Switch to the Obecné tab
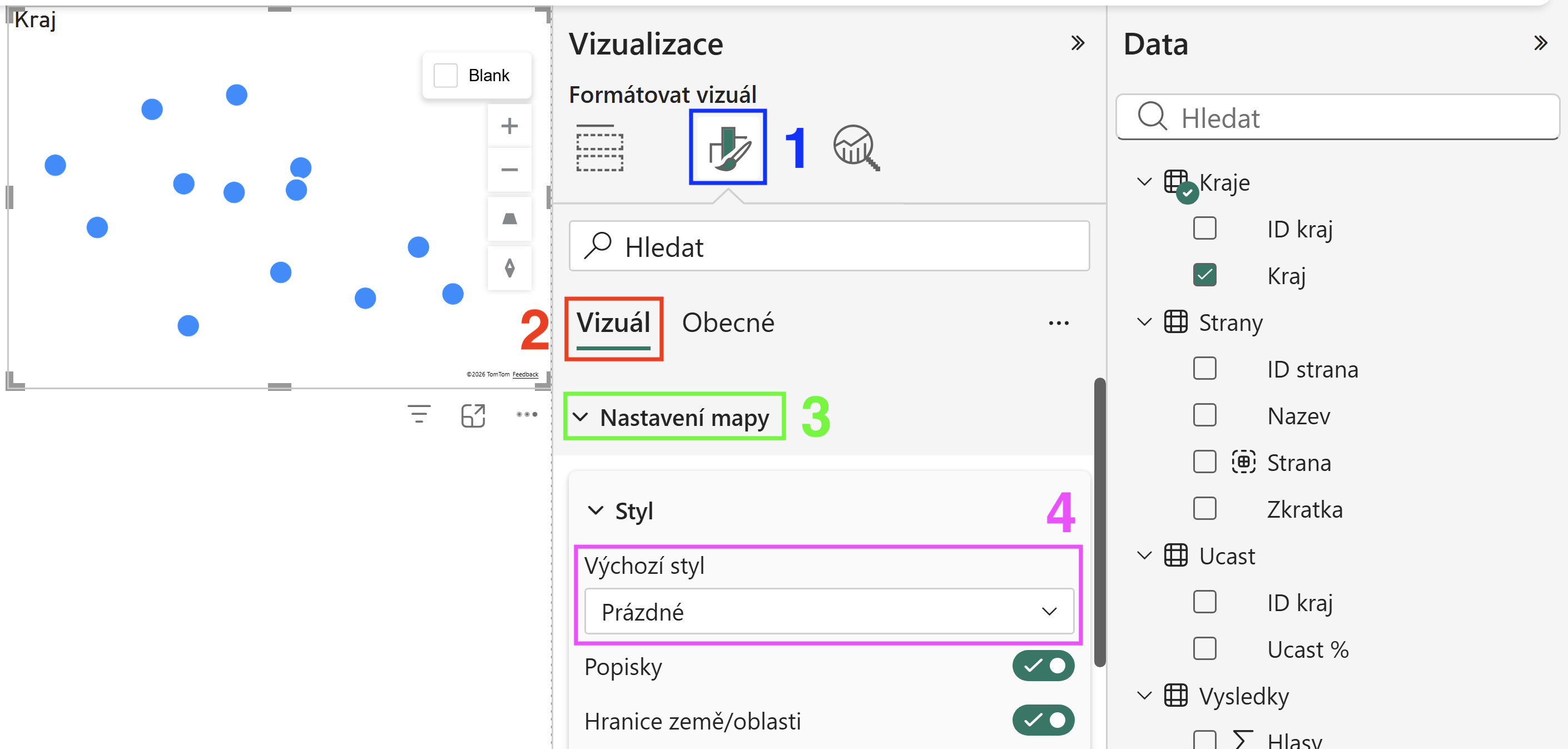Image resolution: width=1568 pixels, height=749 pixels. 728,323
